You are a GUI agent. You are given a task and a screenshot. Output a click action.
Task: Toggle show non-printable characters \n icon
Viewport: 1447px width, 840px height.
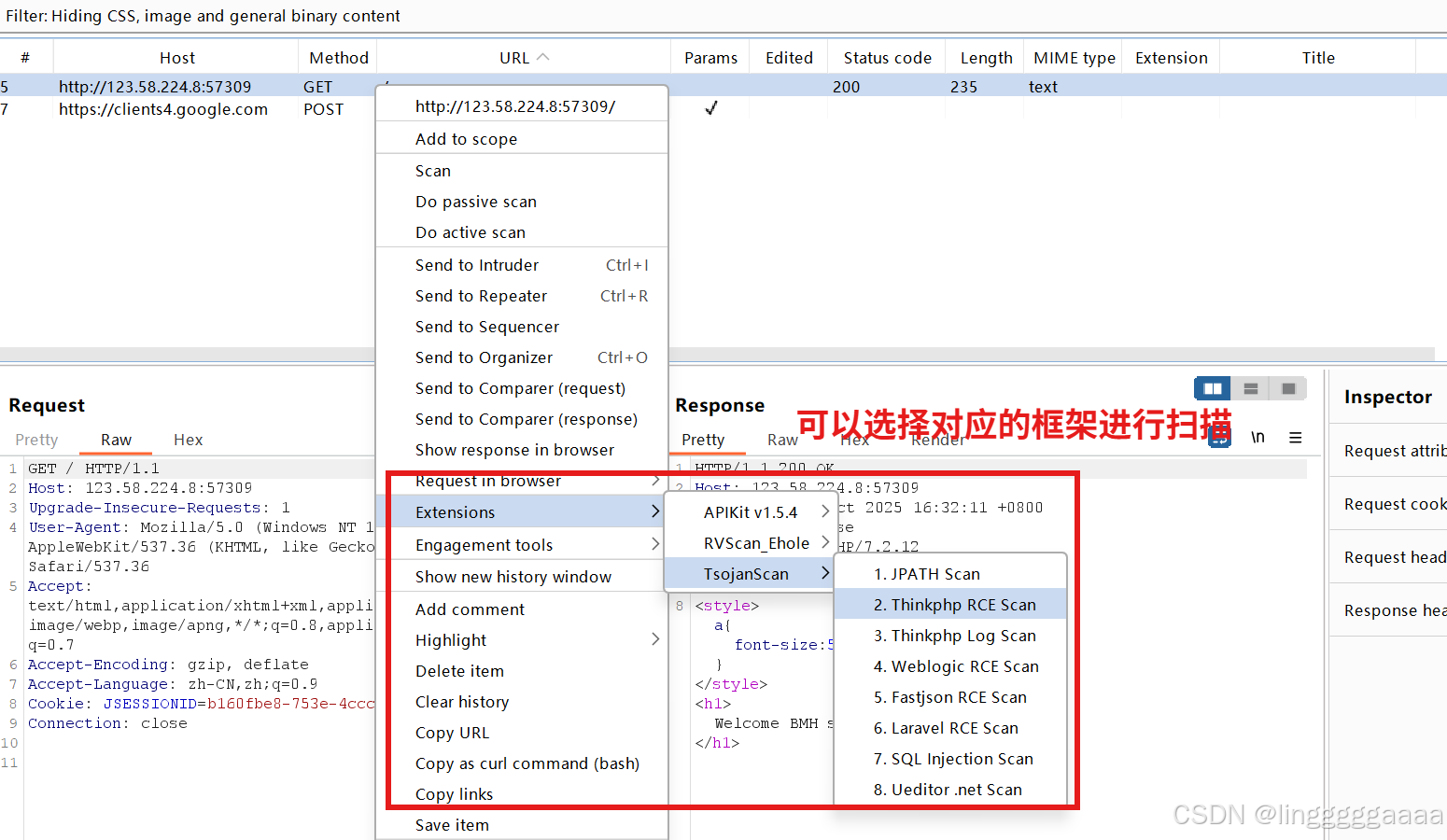(x=1257, y=437)
